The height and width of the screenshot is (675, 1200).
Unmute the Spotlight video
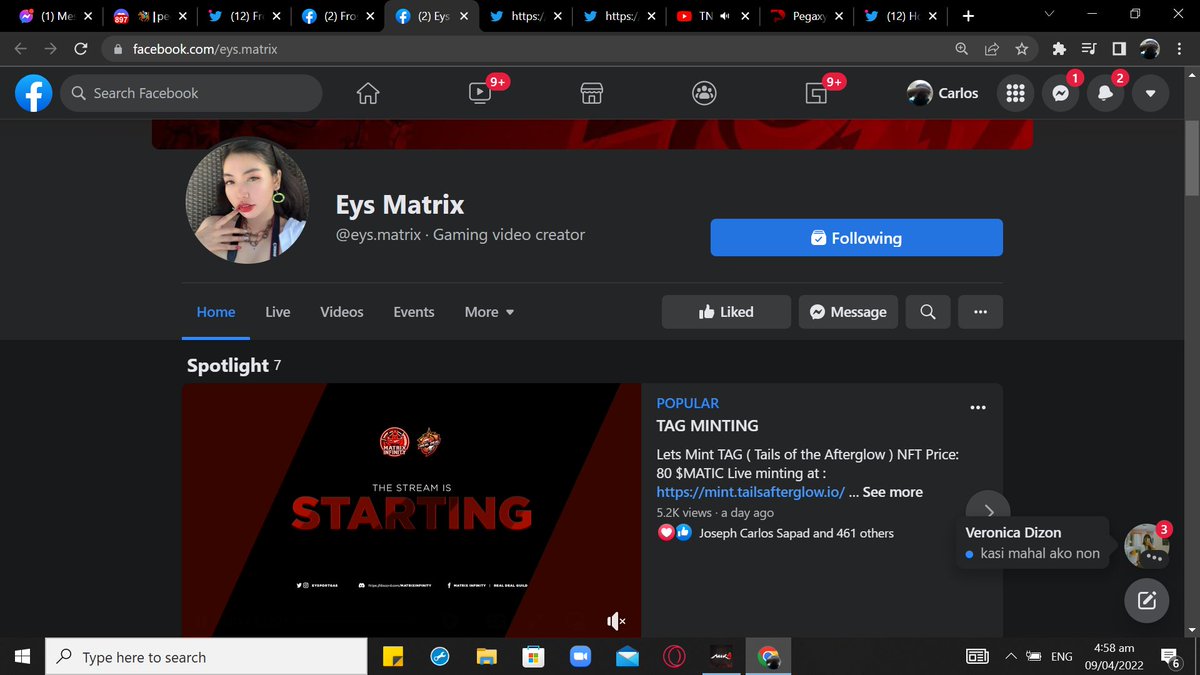click(616, 621)
